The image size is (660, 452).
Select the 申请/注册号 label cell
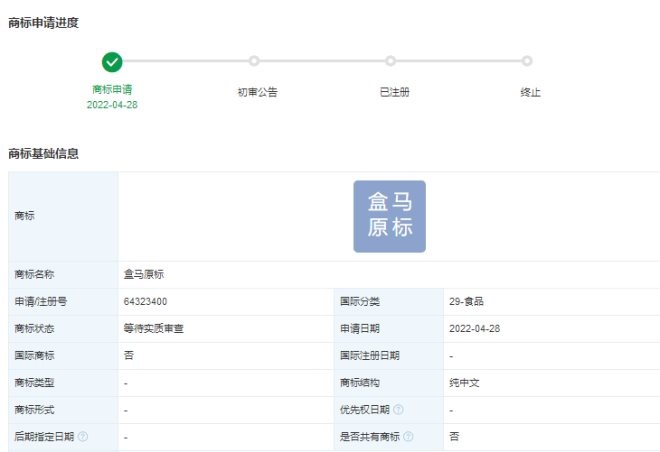(x=63, y=301)
